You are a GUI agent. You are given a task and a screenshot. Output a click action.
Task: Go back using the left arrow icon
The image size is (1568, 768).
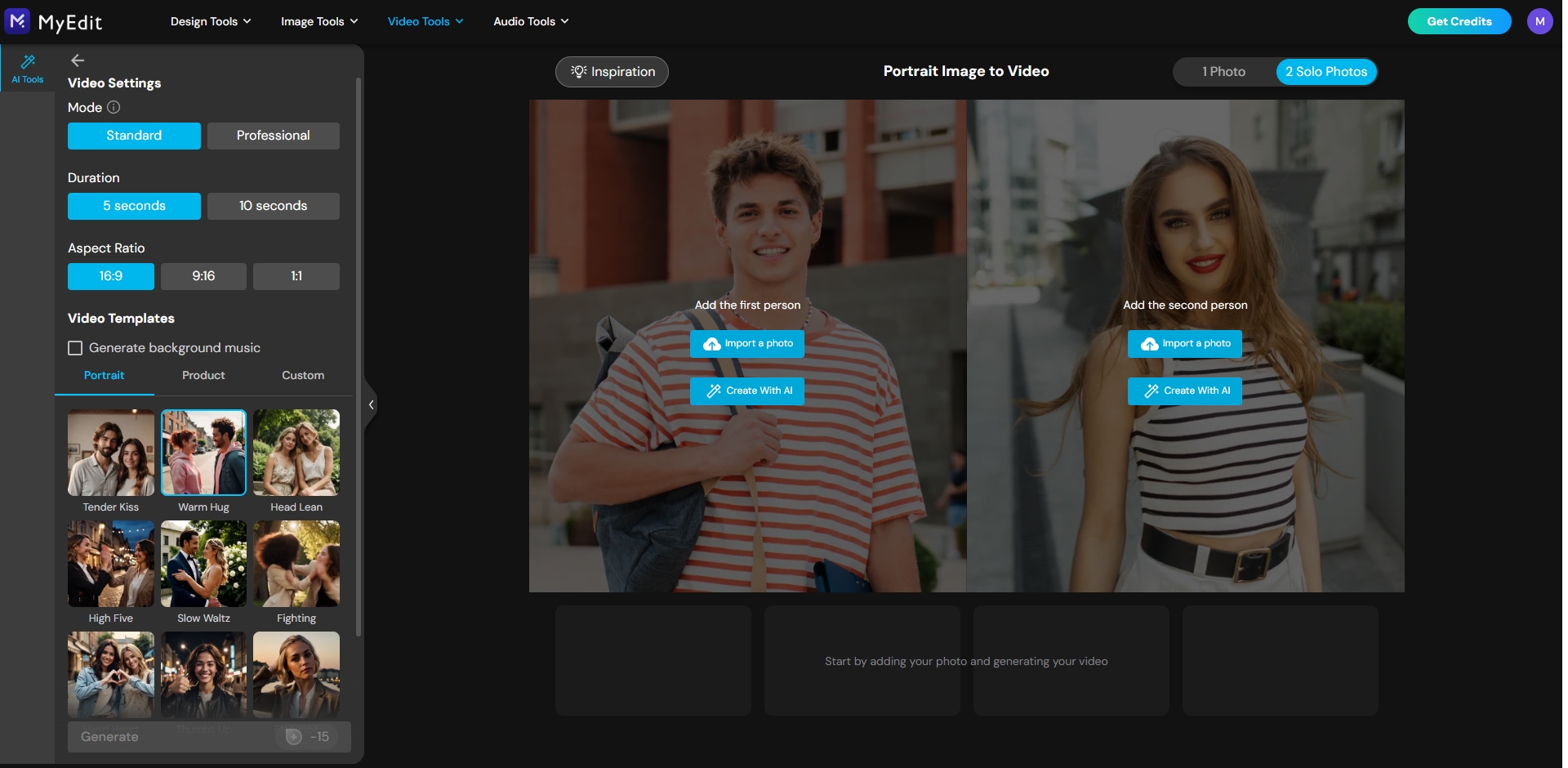click(x=78, y=60)
